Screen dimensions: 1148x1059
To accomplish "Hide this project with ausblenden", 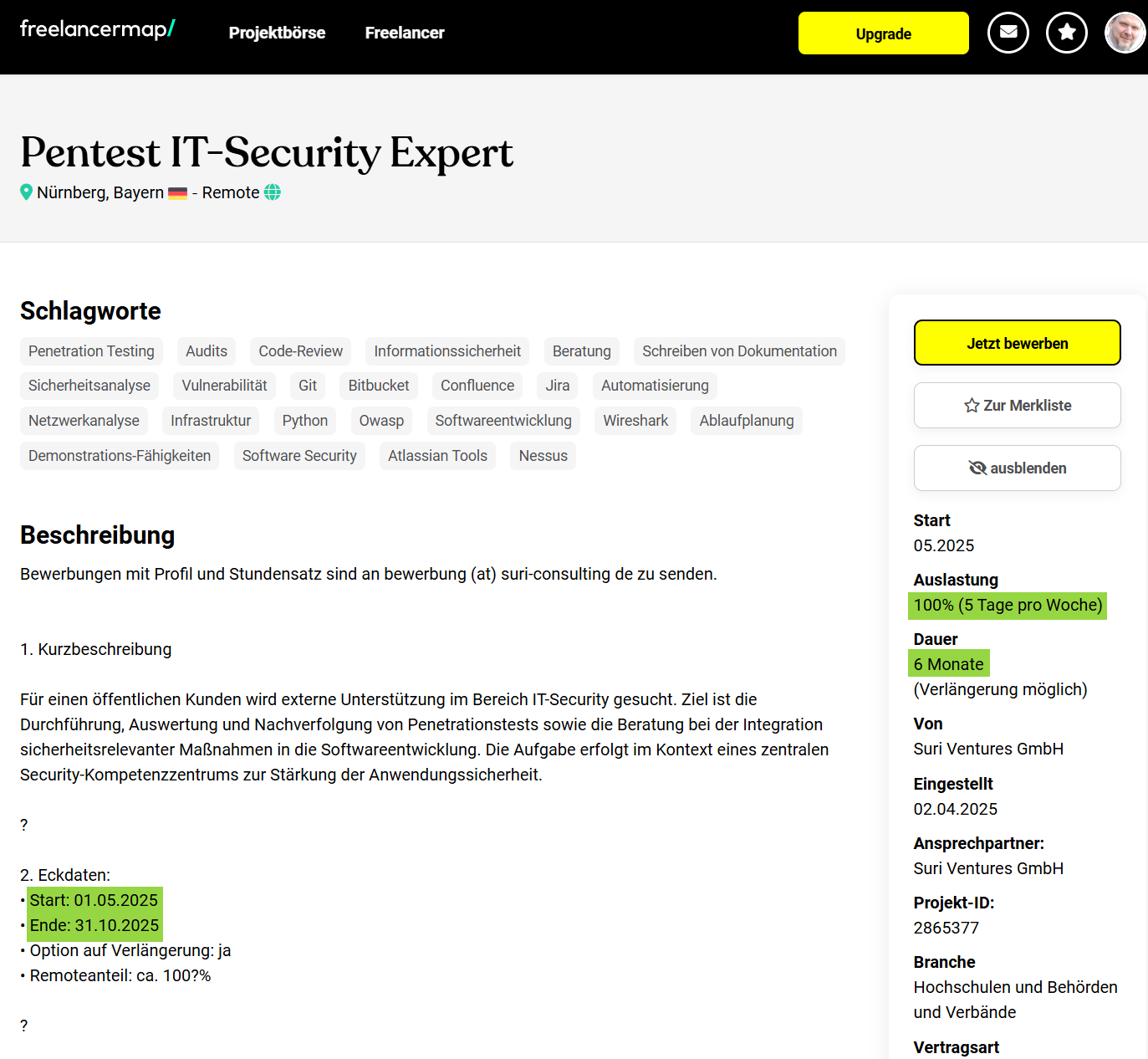I will click(1017, 468).
